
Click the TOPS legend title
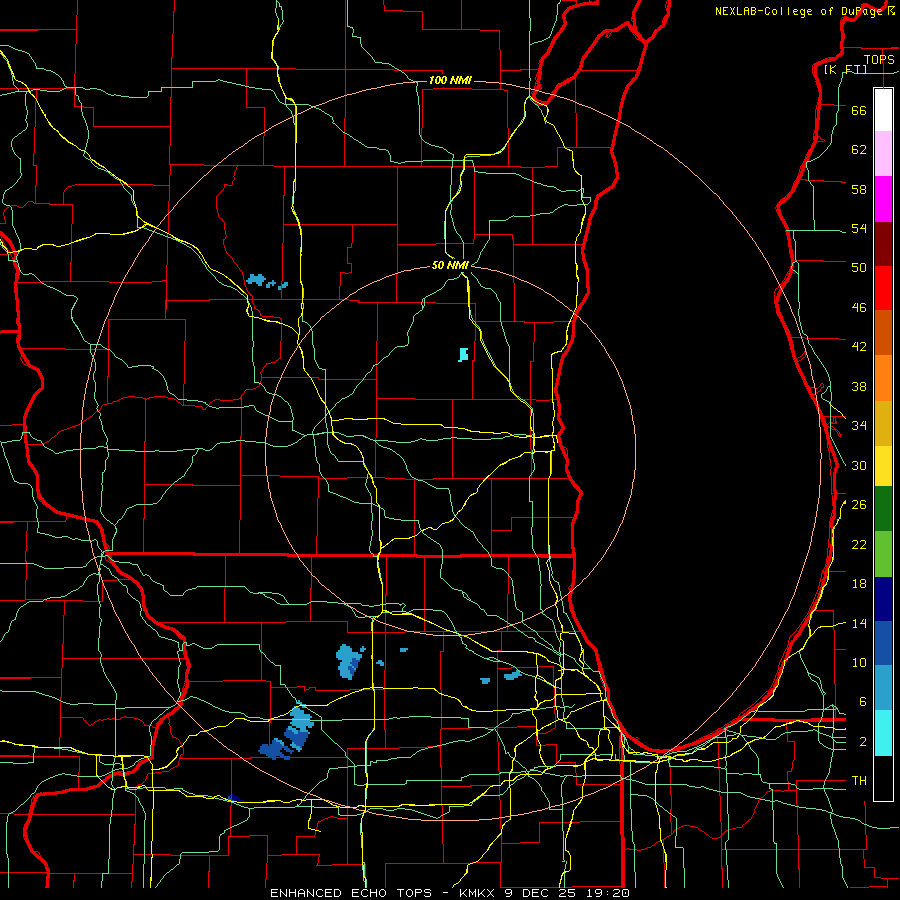[x=879, y=59]
